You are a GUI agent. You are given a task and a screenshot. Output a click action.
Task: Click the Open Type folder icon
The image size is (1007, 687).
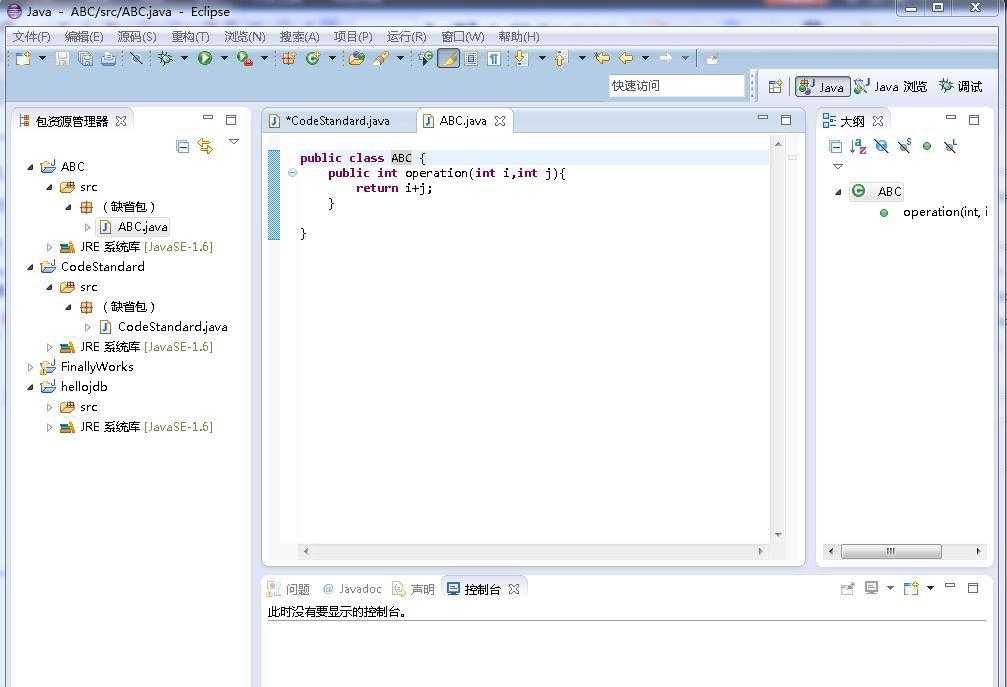pyautogui.click(x=357, y=58)
